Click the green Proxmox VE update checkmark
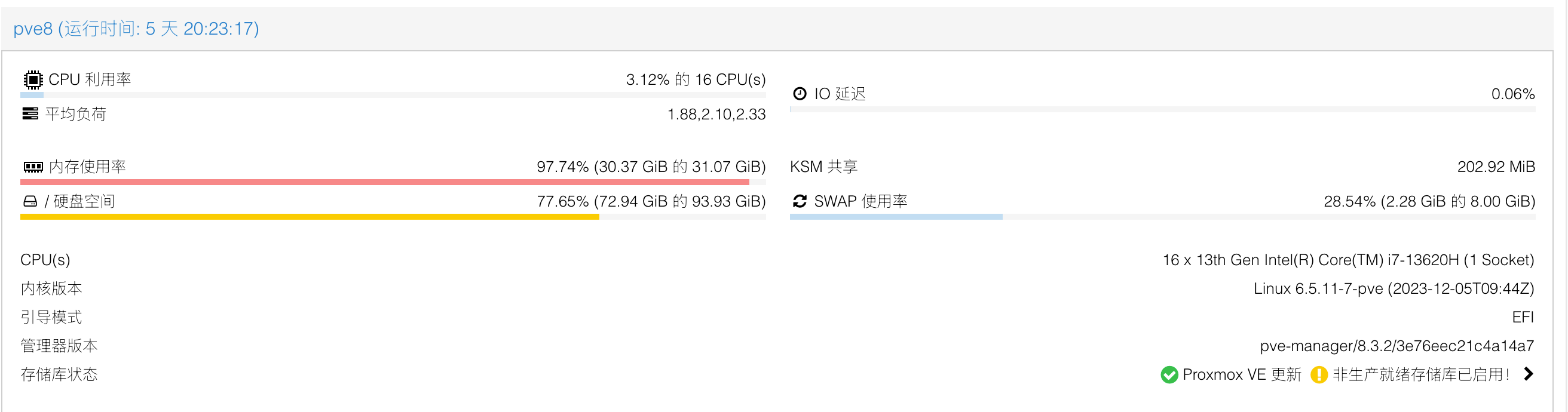 [1169, 374]
